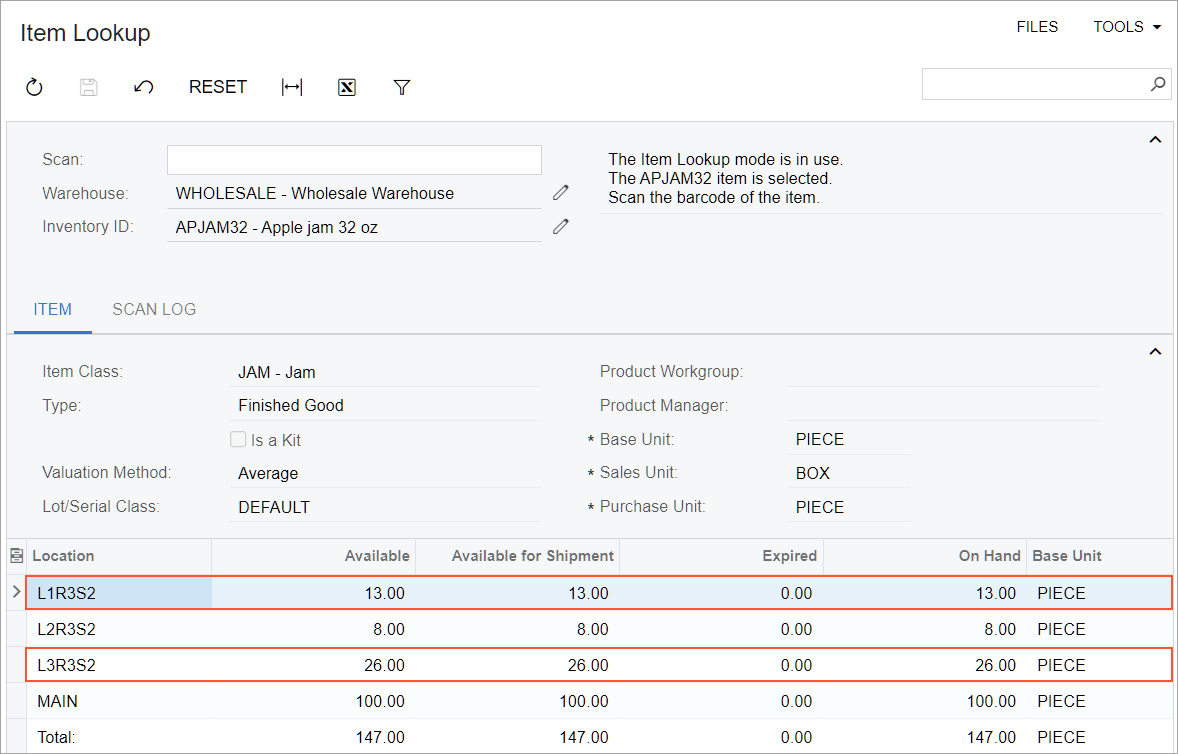Click grid column configurator icon

(x=16, y=555)
